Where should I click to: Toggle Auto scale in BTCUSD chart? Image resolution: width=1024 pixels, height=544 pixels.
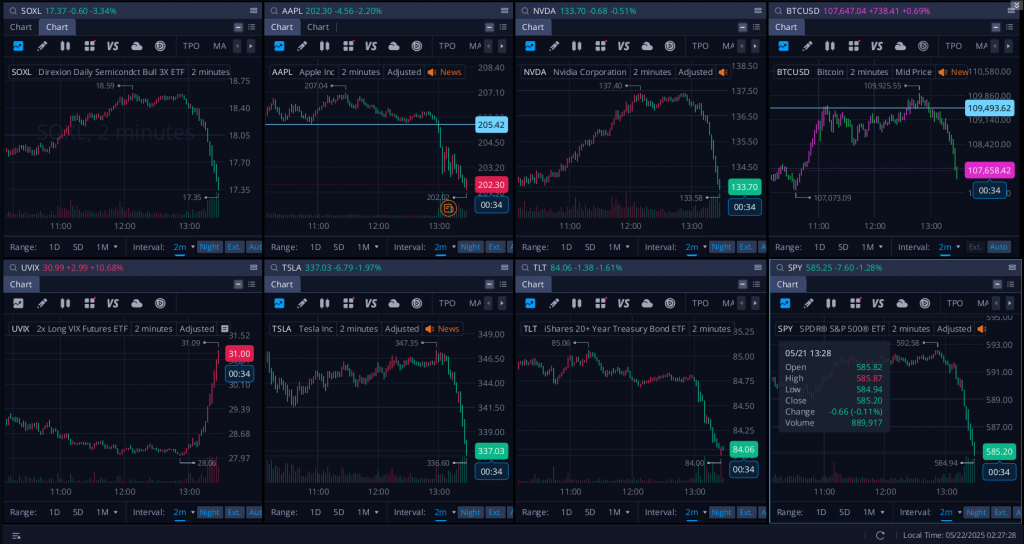pos(998,246)
